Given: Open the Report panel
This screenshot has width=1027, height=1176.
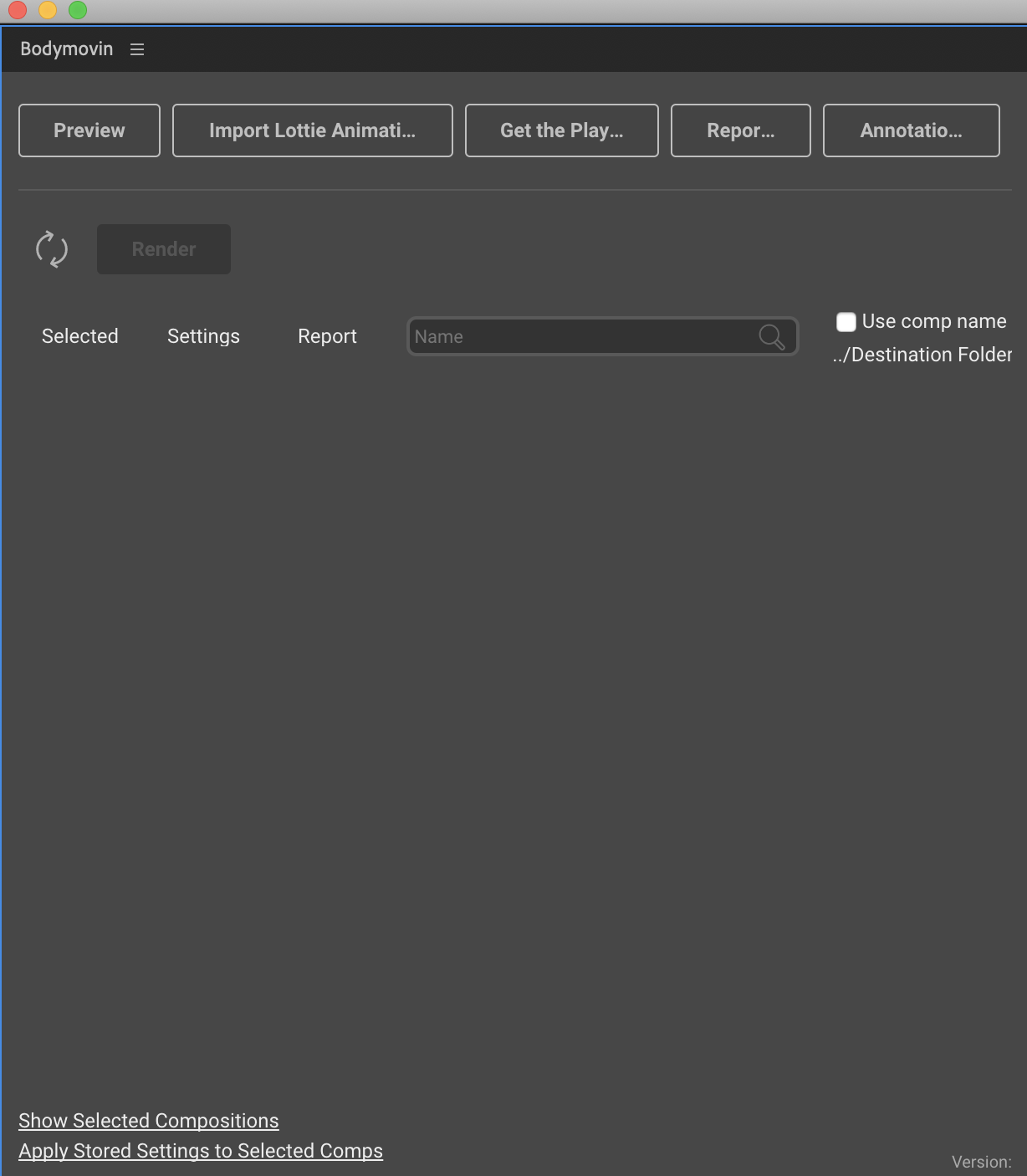Looking at the screenshot, I should coord(739,130).
